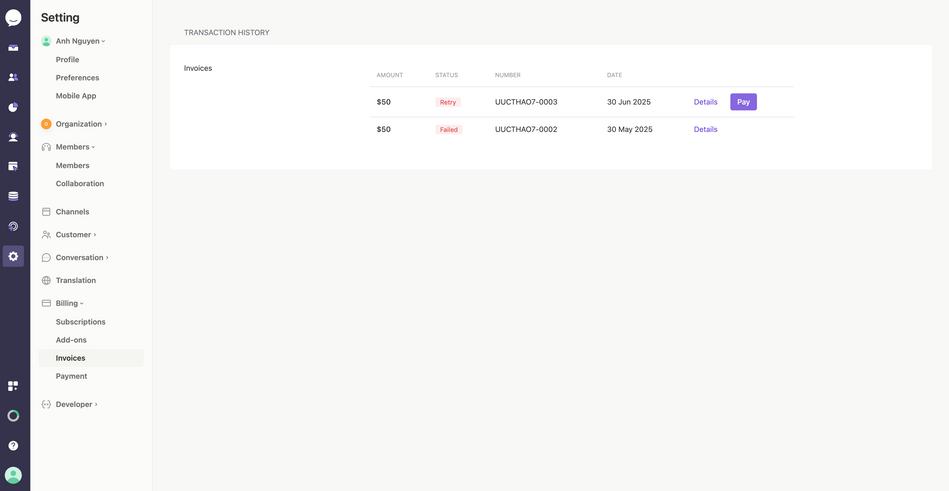Click invoice number UUCTHAO7-0002
This screenshot has height=491, width=949.
pyautogui.click(x=526, y=130)
